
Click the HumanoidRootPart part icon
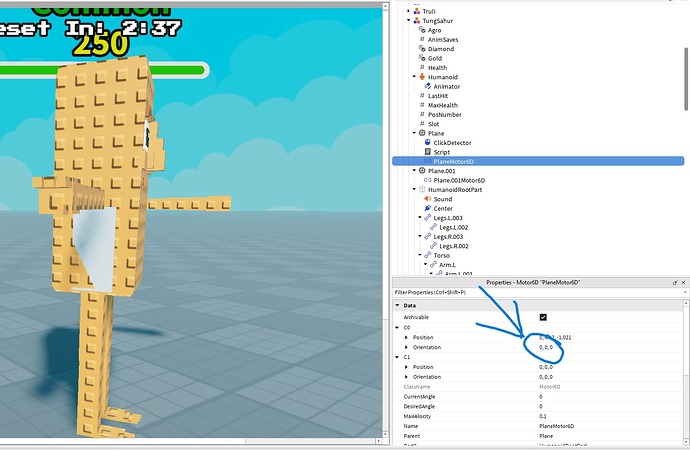pyautogui.click(x=422, y=190)
